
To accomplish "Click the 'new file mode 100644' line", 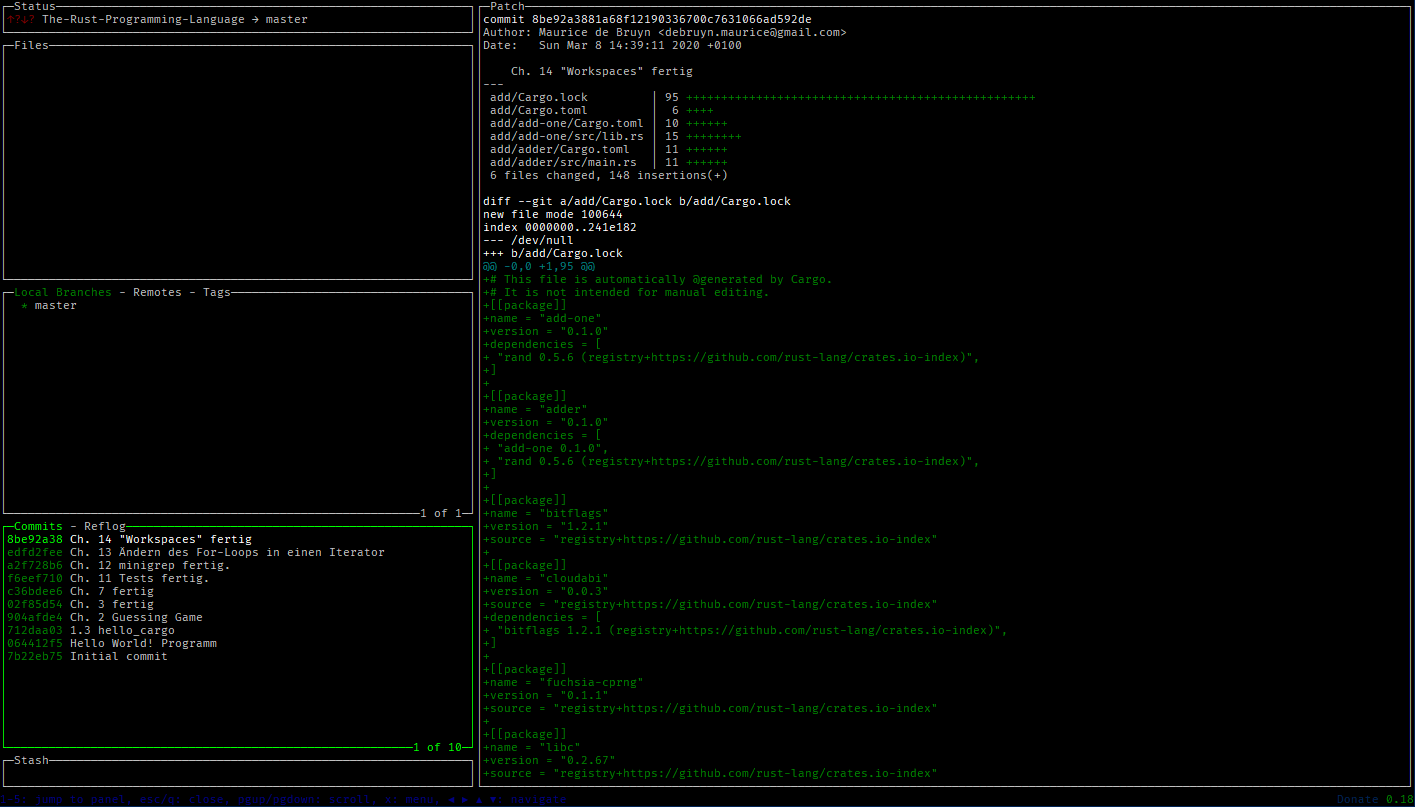I will click(x=553, y=214).
